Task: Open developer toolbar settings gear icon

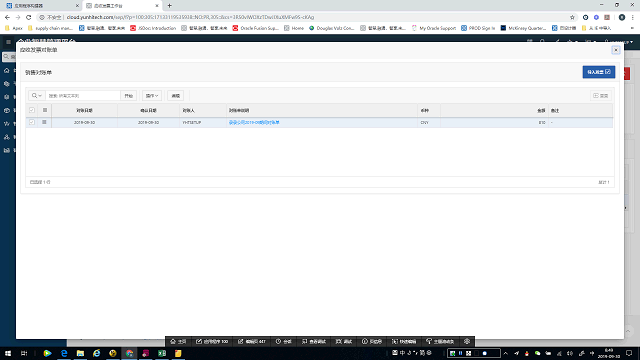Action: (467, 342)
